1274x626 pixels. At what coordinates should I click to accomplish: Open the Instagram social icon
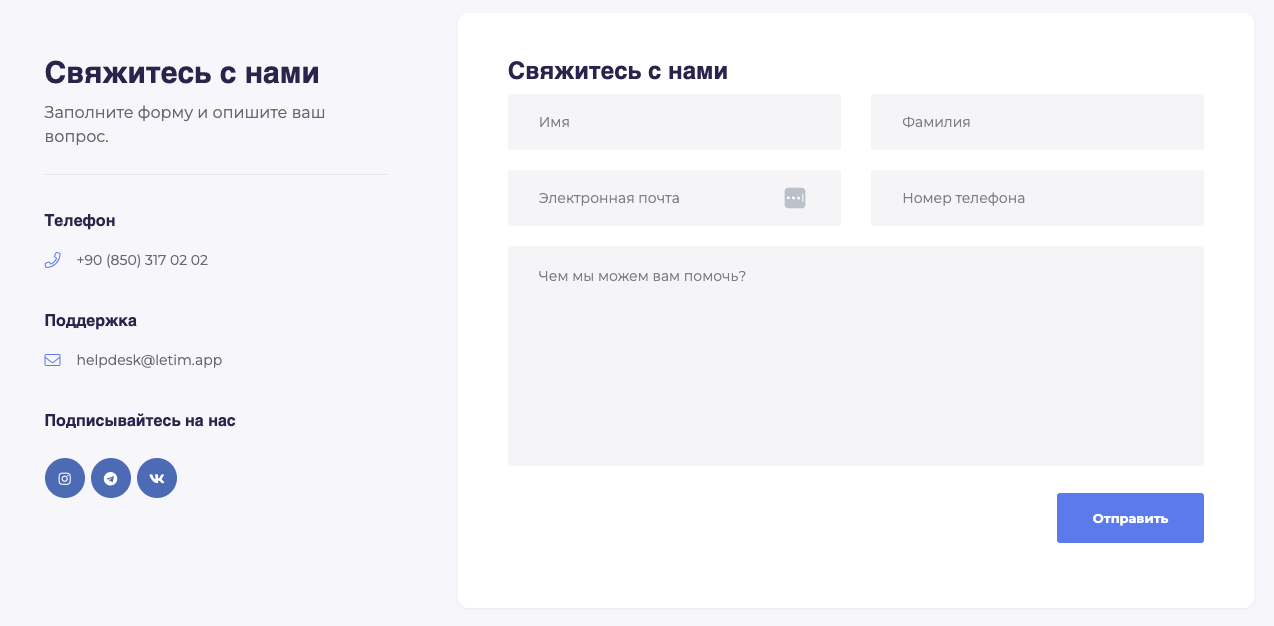coord(64,478)
